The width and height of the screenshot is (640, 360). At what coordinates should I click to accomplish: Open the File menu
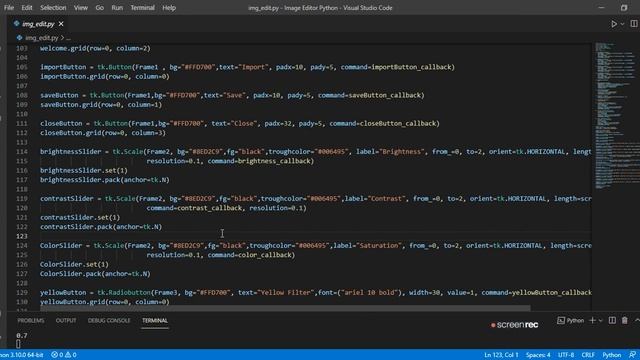[9, 8]
